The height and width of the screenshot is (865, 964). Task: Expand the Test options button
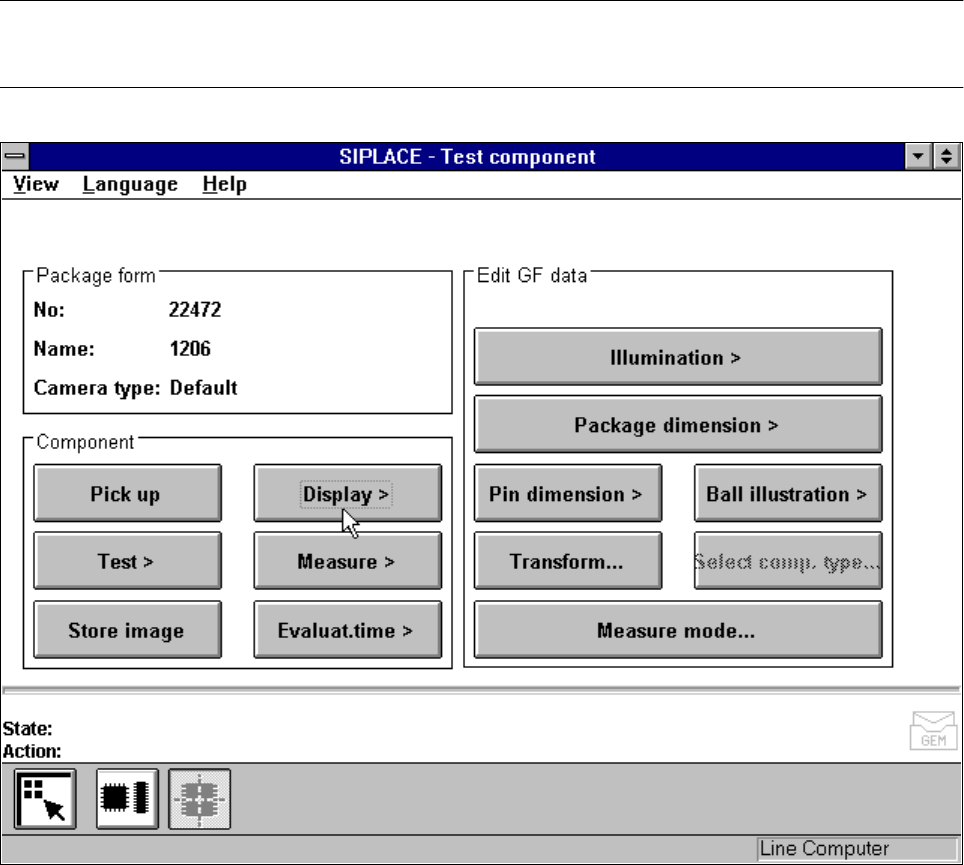126,561
